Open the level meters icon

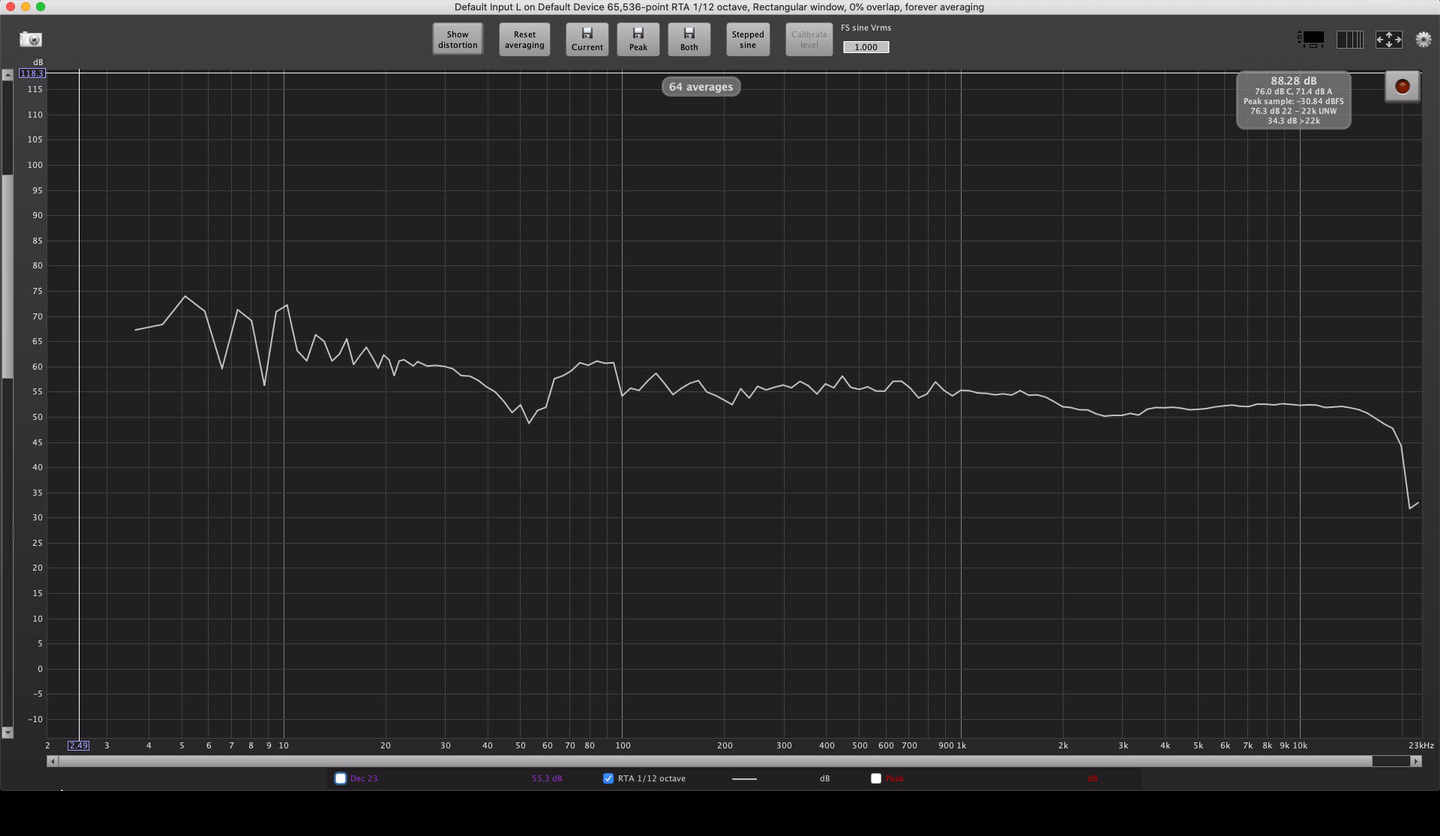(1350, 39)
